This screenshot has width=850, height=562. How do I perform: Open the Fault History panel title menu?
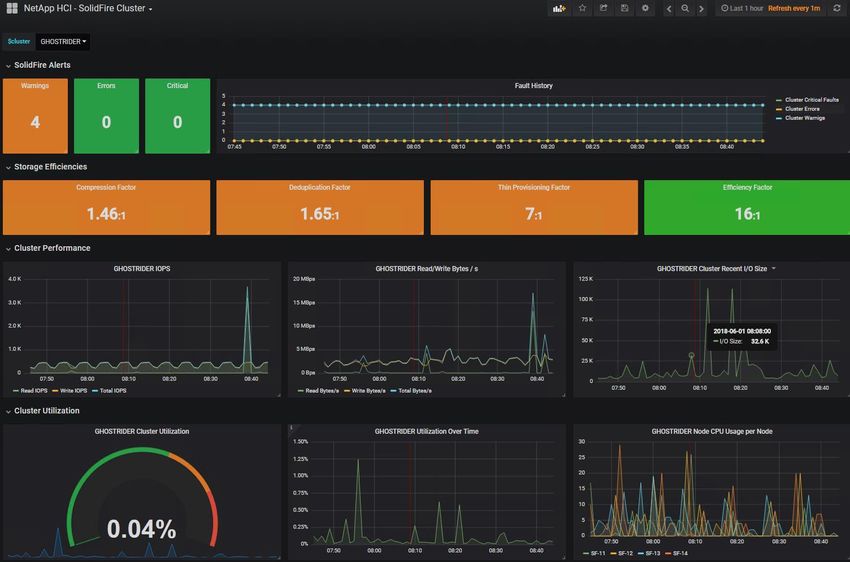533,86
